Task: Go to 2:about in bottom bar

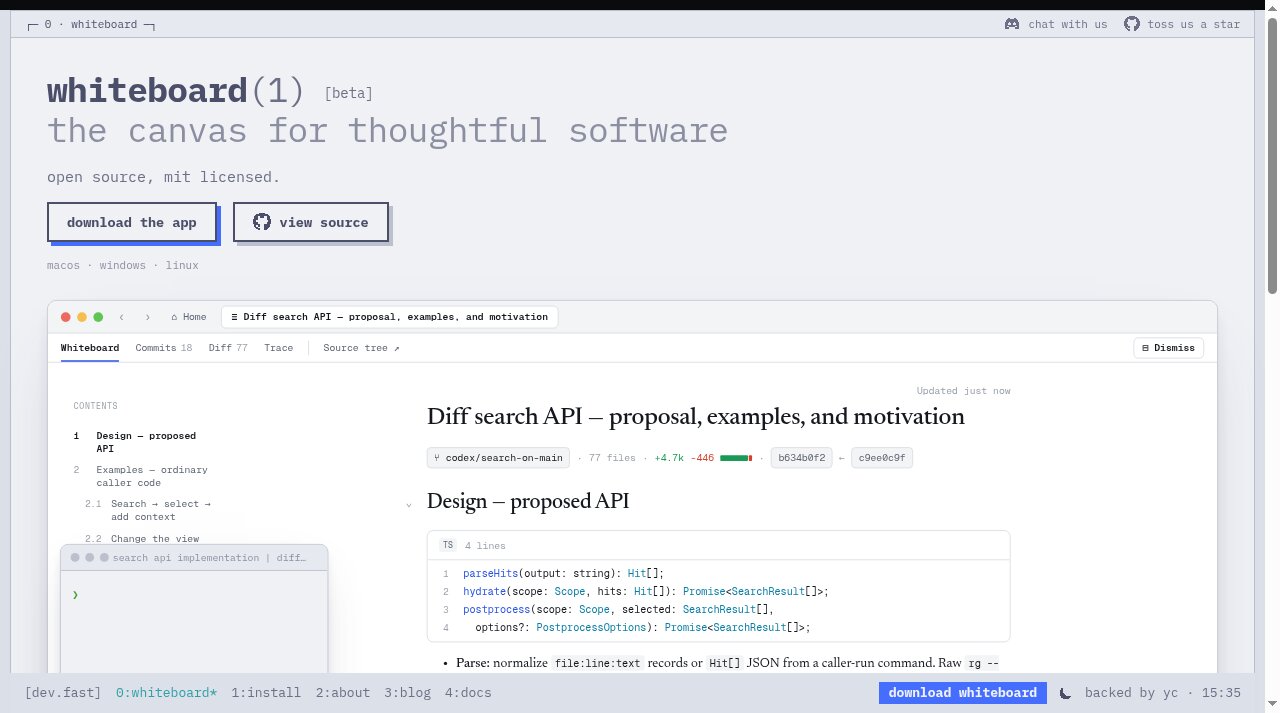Action: click(343, 693)
